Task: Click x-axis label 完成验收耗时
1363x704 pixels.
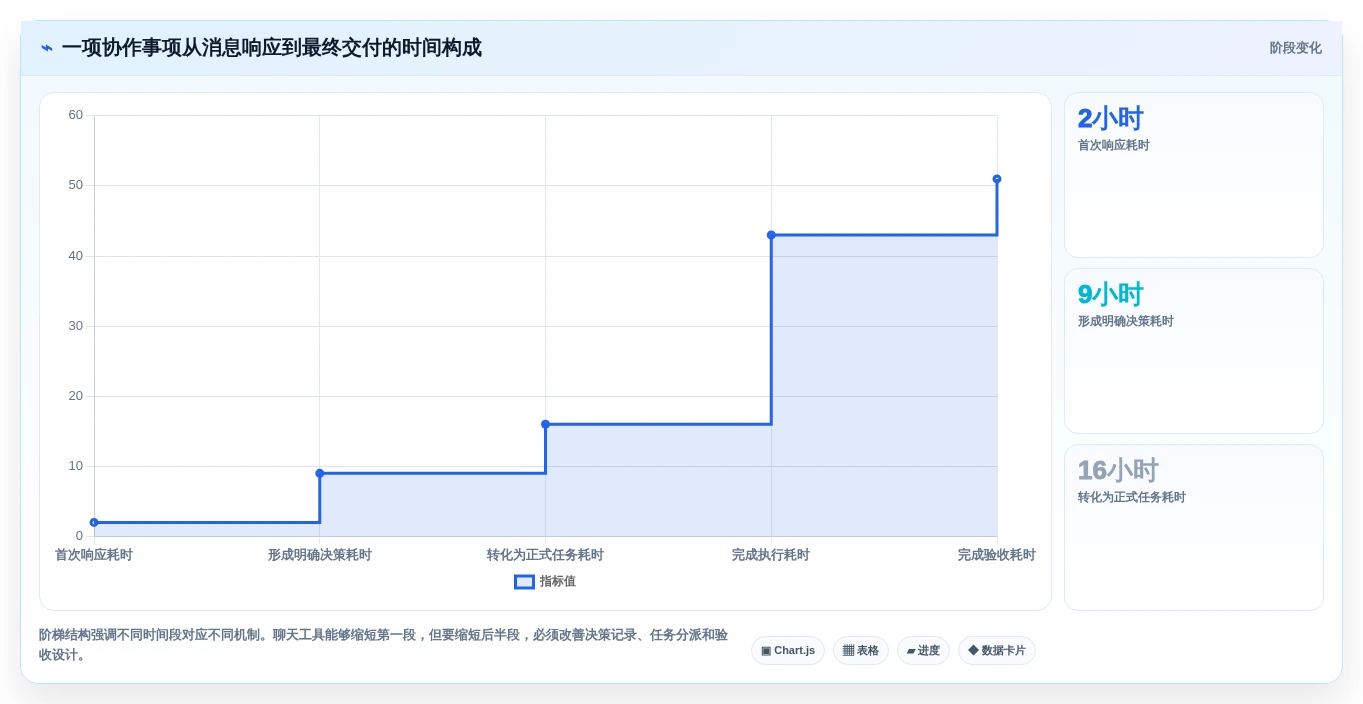Action: pos(997,555)
